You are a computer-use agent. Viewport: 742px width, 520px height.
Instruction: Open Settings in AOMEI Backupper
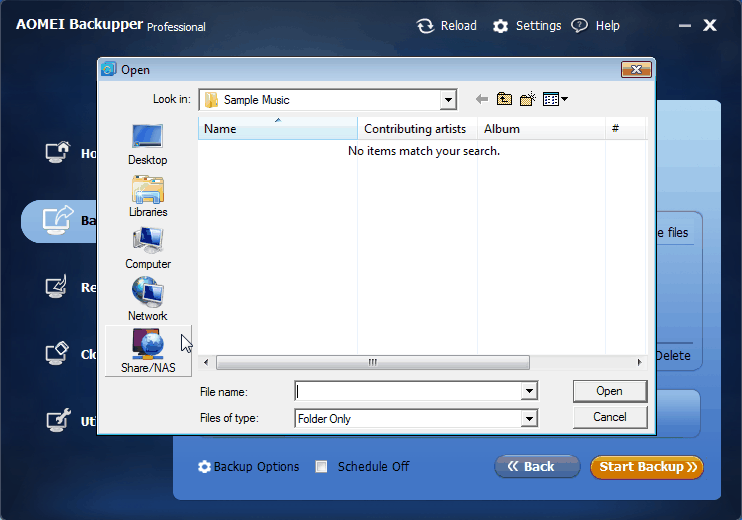(527, 26)
